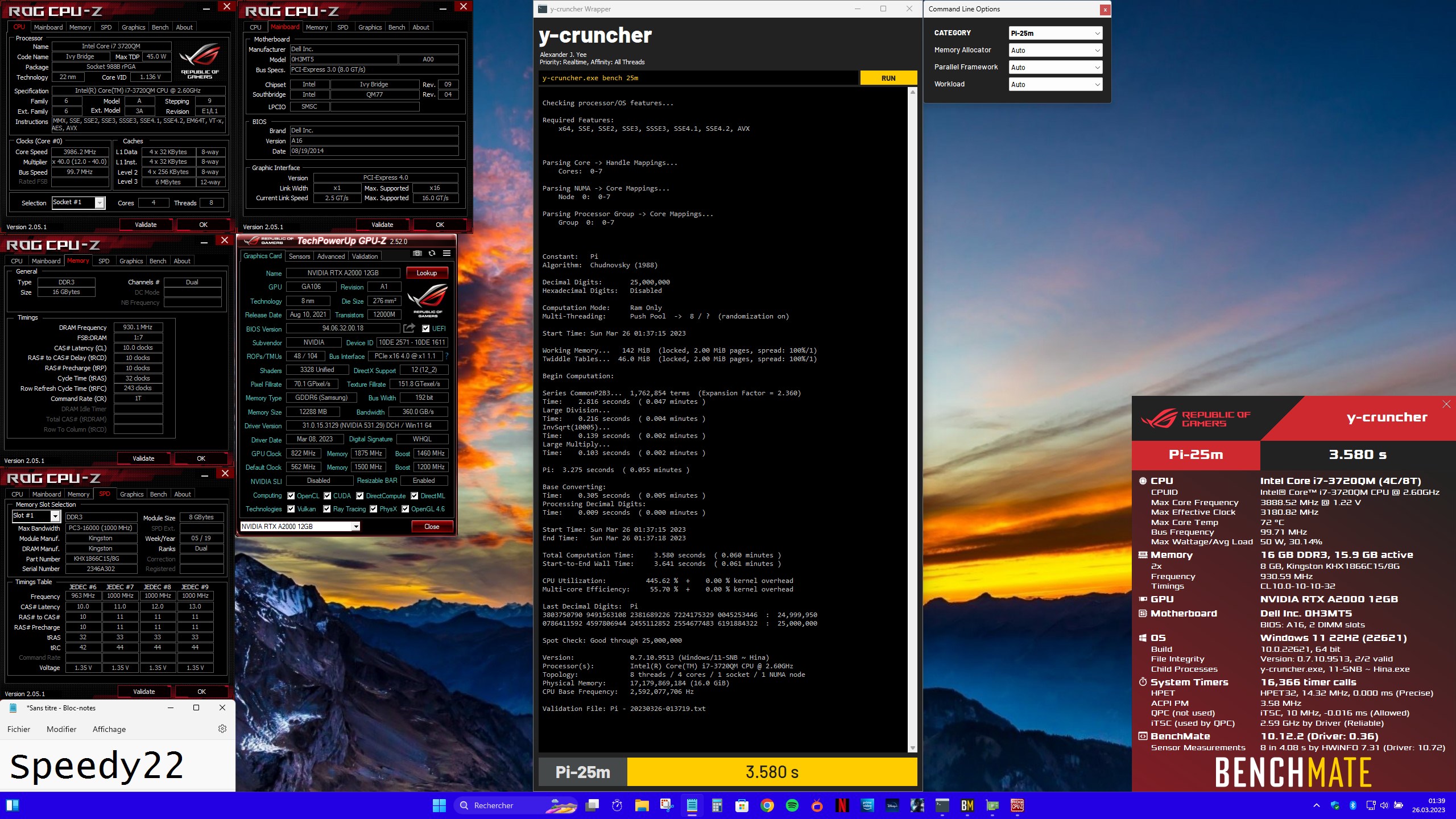The height and width of the screenshot is (819, 1456).
Task: Click the Lookup button in GPU-Z
Action: (427, 273)
